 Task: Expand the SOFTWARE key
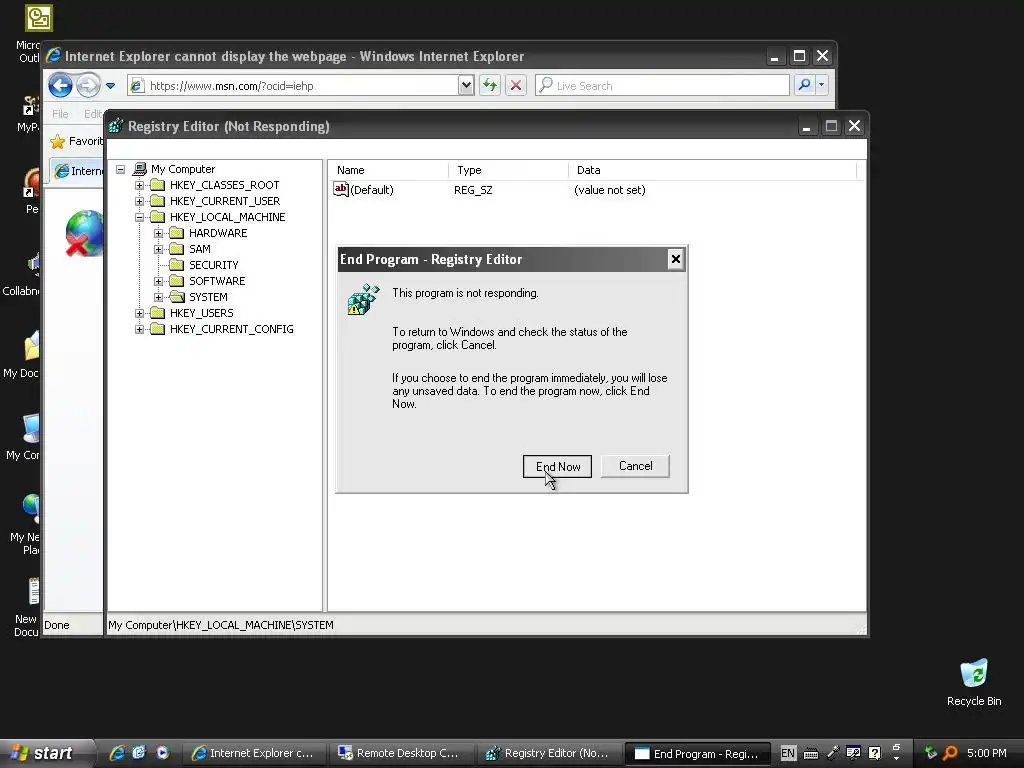(x=158, y=281)
